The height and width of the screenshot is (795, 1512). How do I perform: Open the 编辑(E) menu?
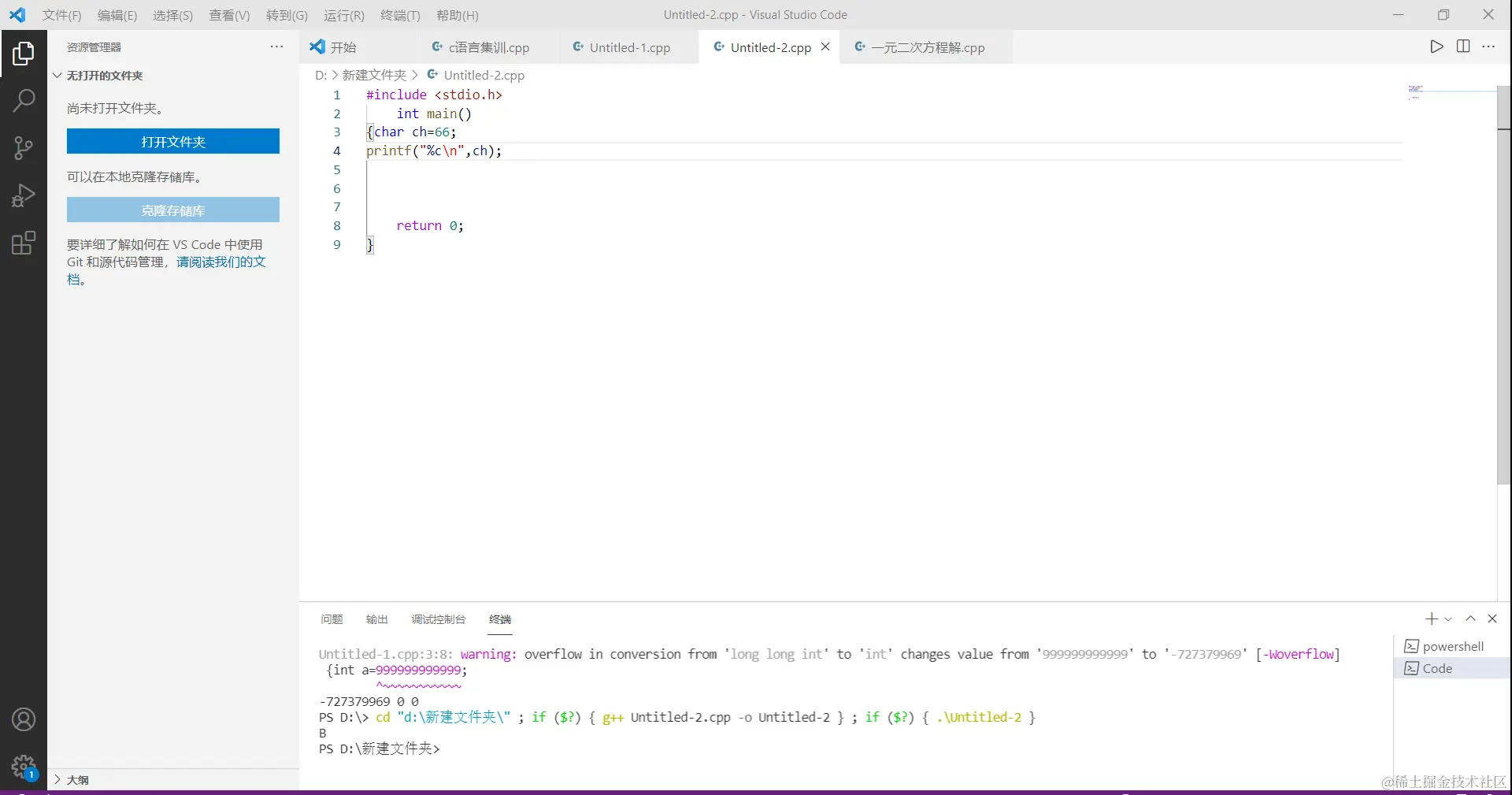tap(117, 15)
